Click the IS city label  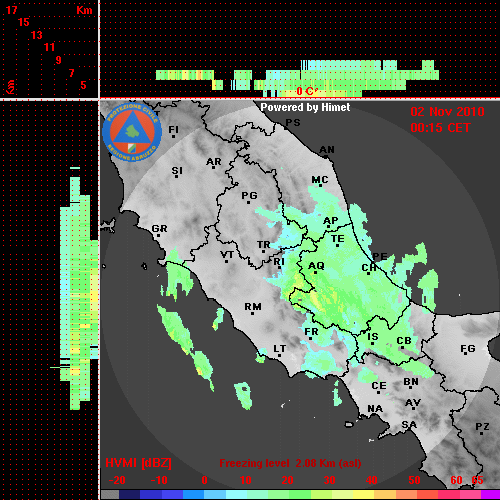[x=373, y=337]
